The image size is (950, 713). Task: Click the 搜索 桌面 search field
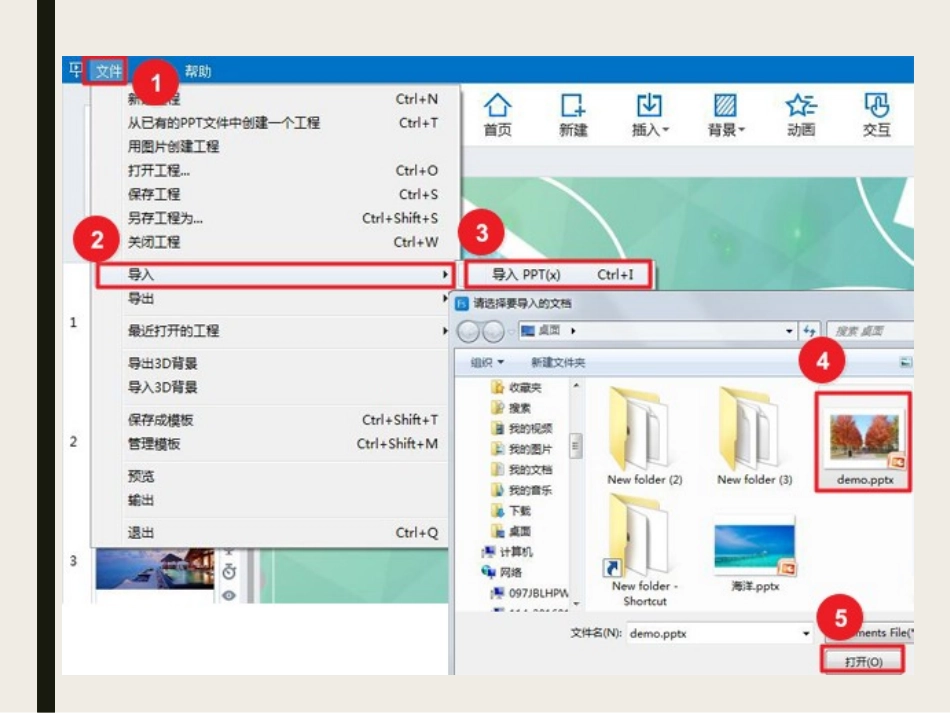pyautogui.click(x=870, y=331)
